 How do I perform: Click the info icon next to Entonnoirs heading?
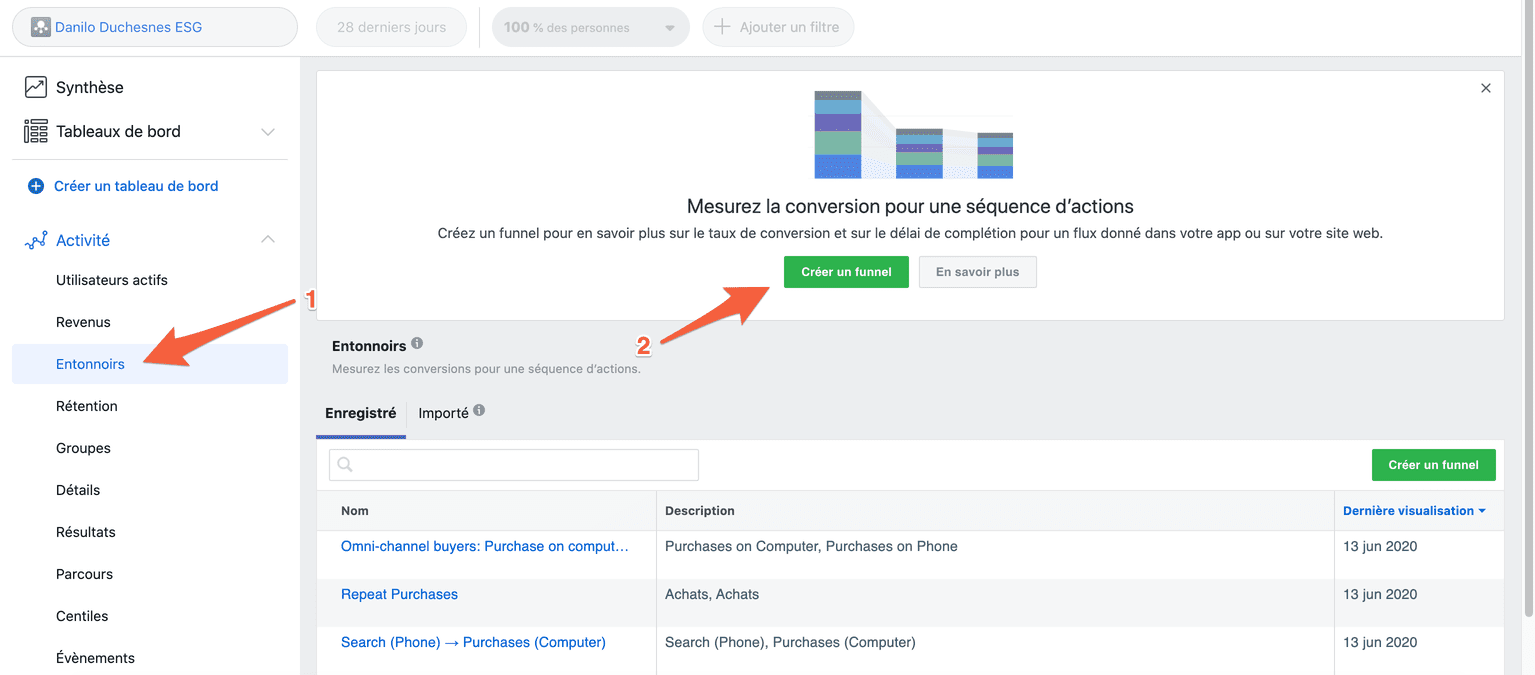[x=417, y=343]
